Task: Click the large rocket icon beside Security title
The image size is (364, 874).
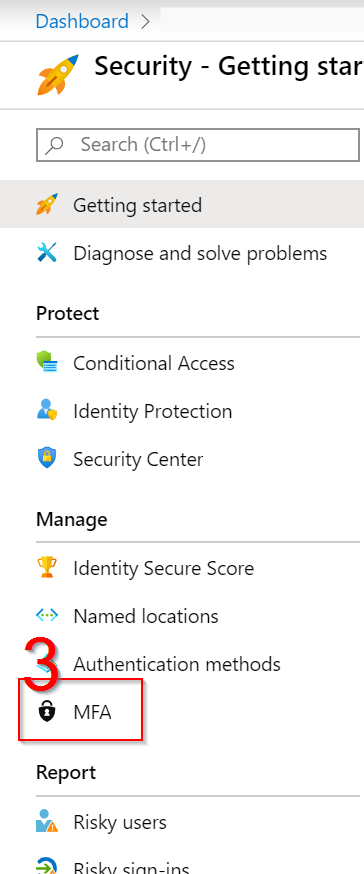Action: pos(58,74)
